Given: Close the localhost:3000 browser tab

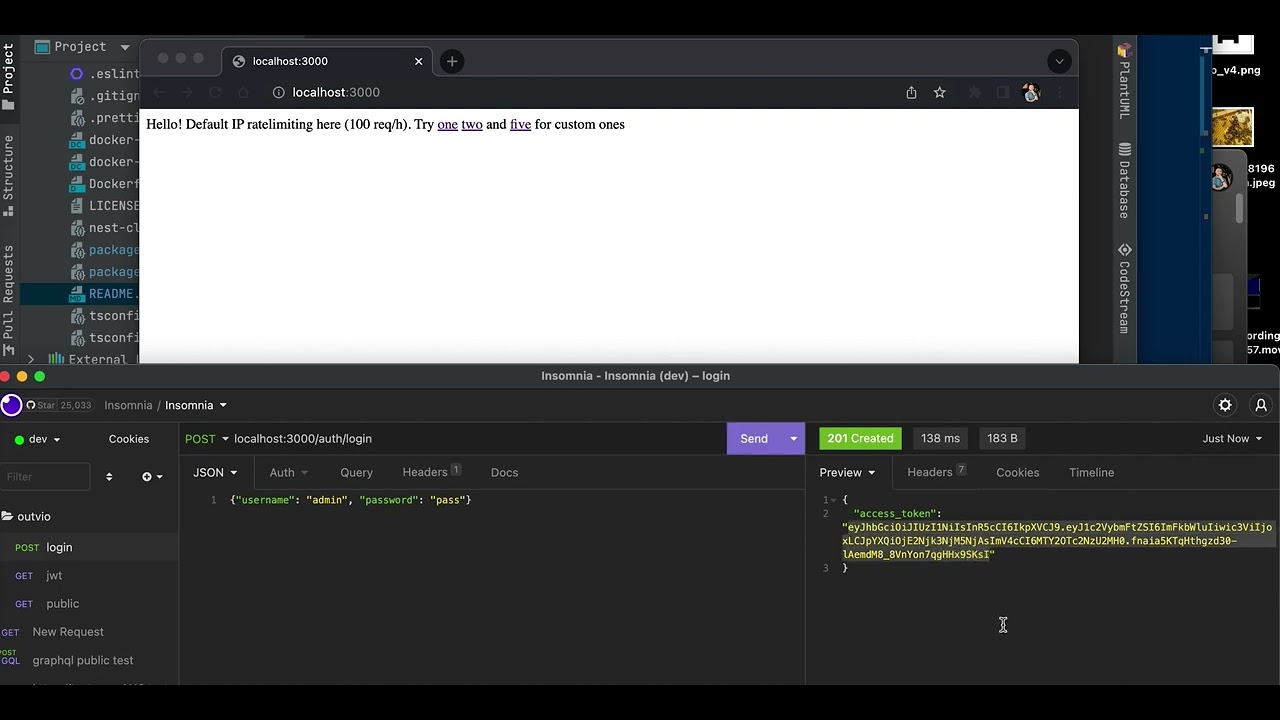Looking at the screenshot, I should [419, 61].
